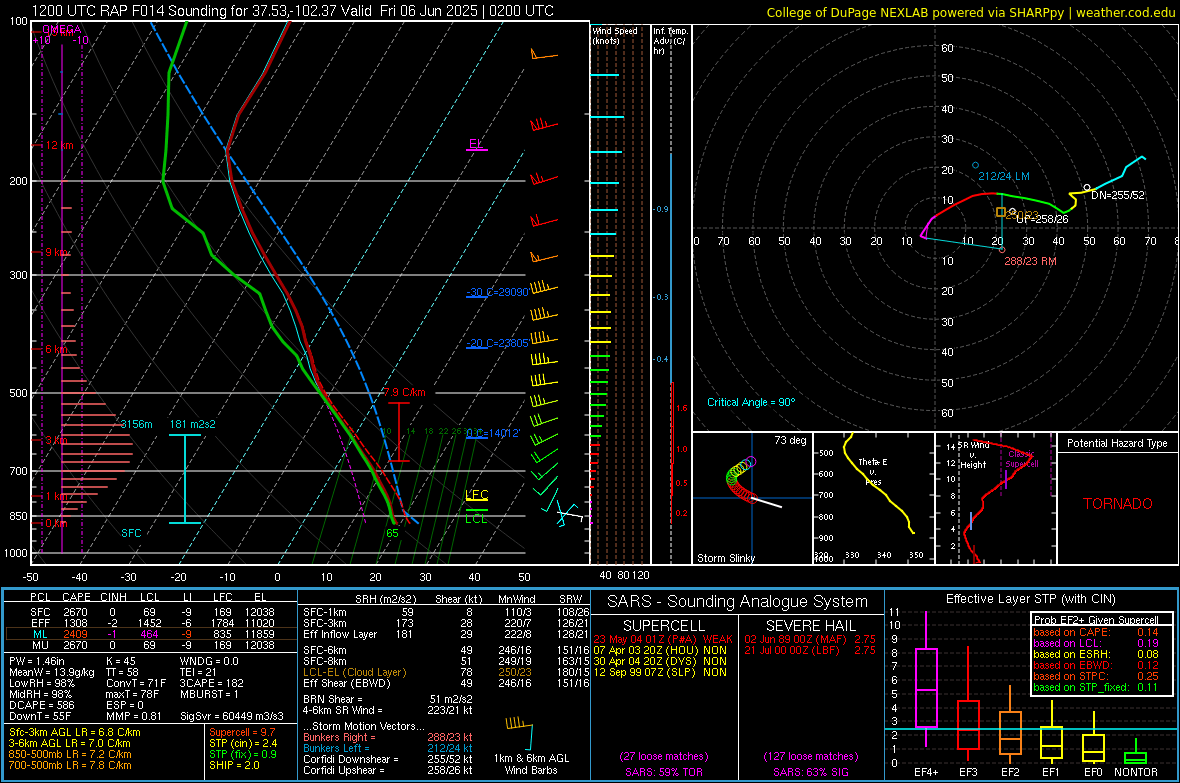The height and width of the screenshot is (783, 1180).
Task: Click the Bunkers right-mover circle on hodograph
Action: 1002,249
